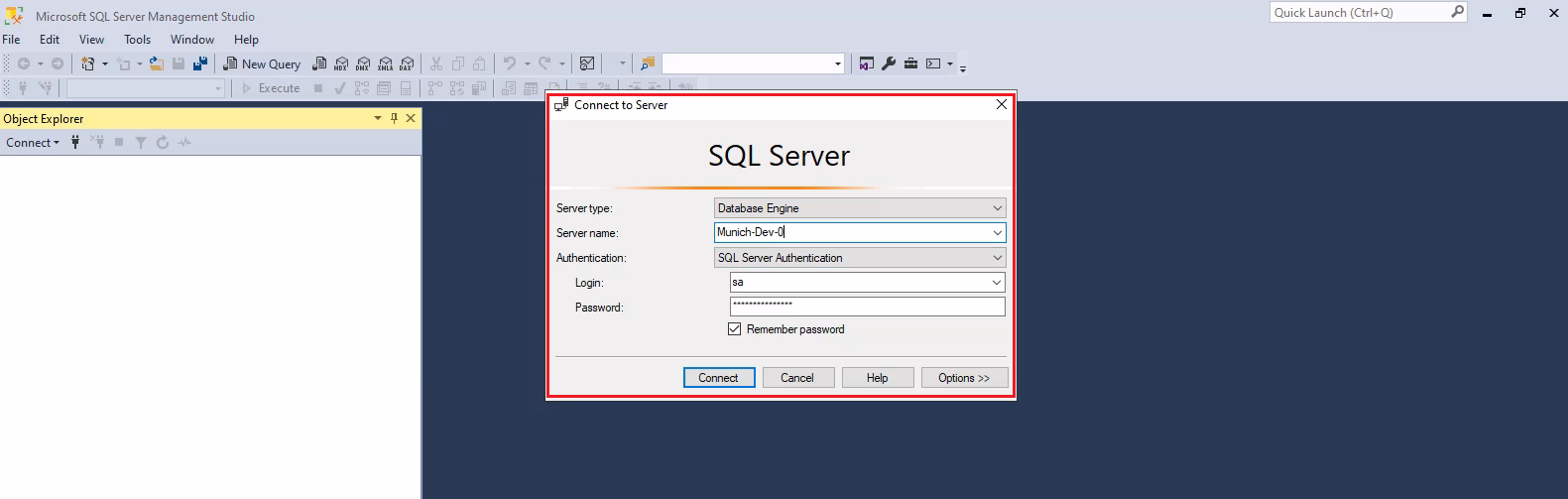Click the New Query toolbar button

[x=263, y=63]
